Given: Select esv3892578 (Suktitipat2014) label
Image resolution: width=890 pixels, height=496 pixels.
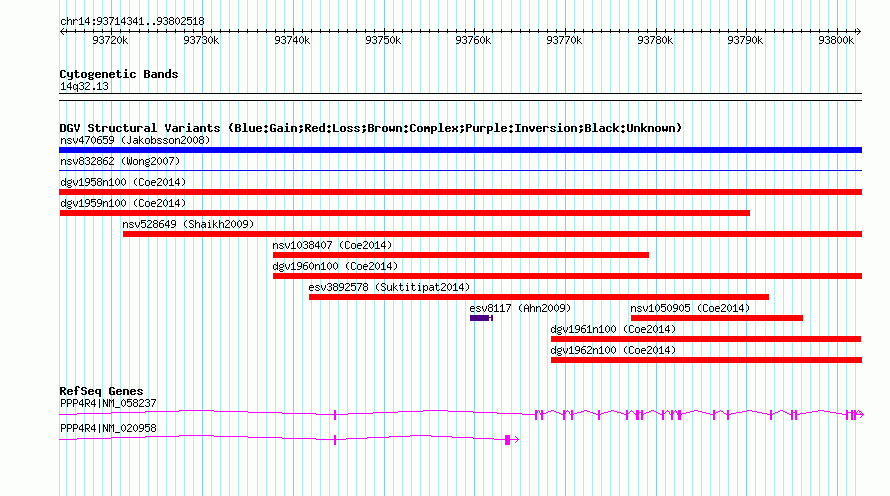Looking at the screenshot, I should pyautogui.click(x=389, y=287).
